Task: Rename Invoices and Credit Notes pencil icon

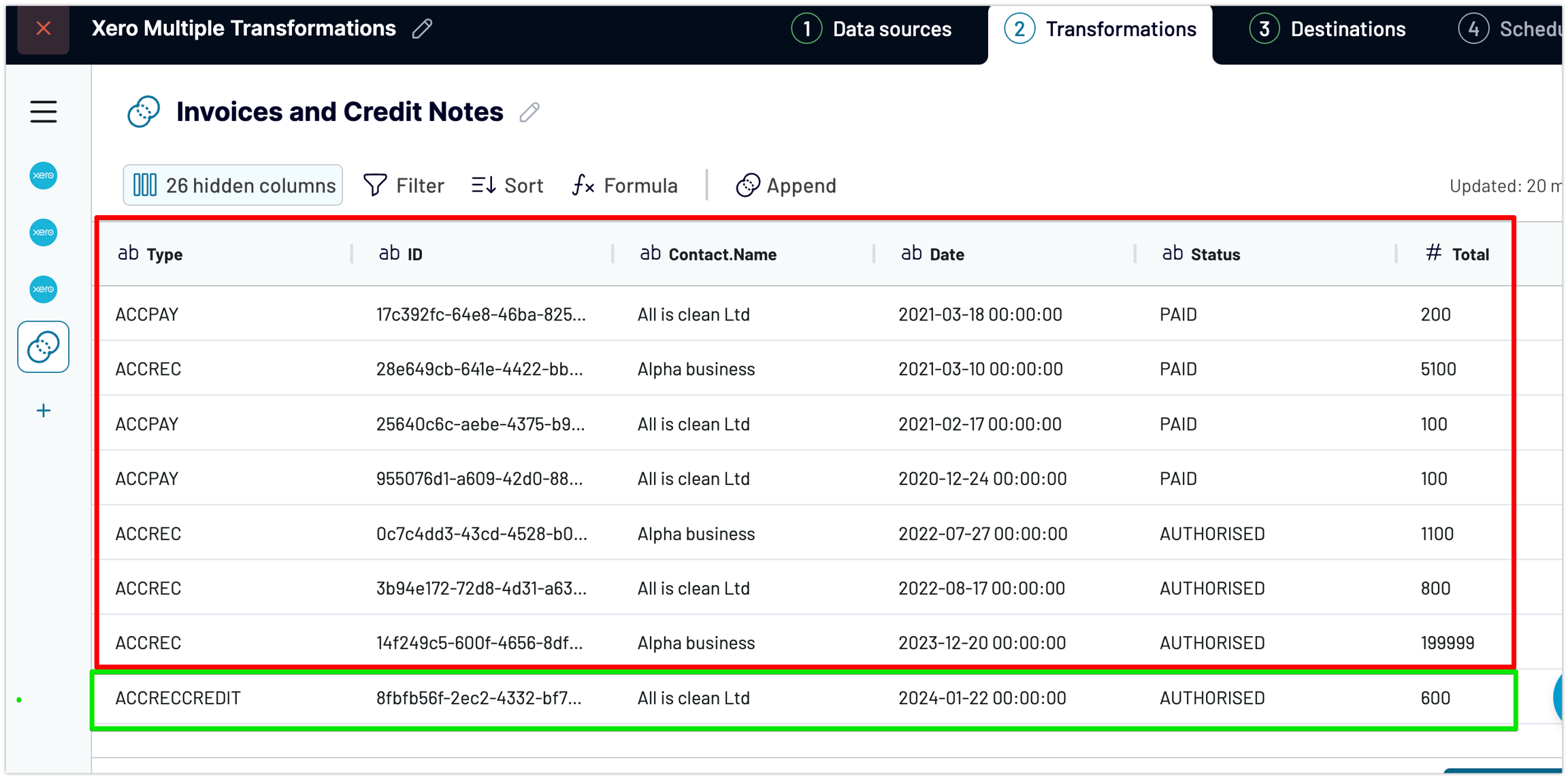Action: point(529,112)
